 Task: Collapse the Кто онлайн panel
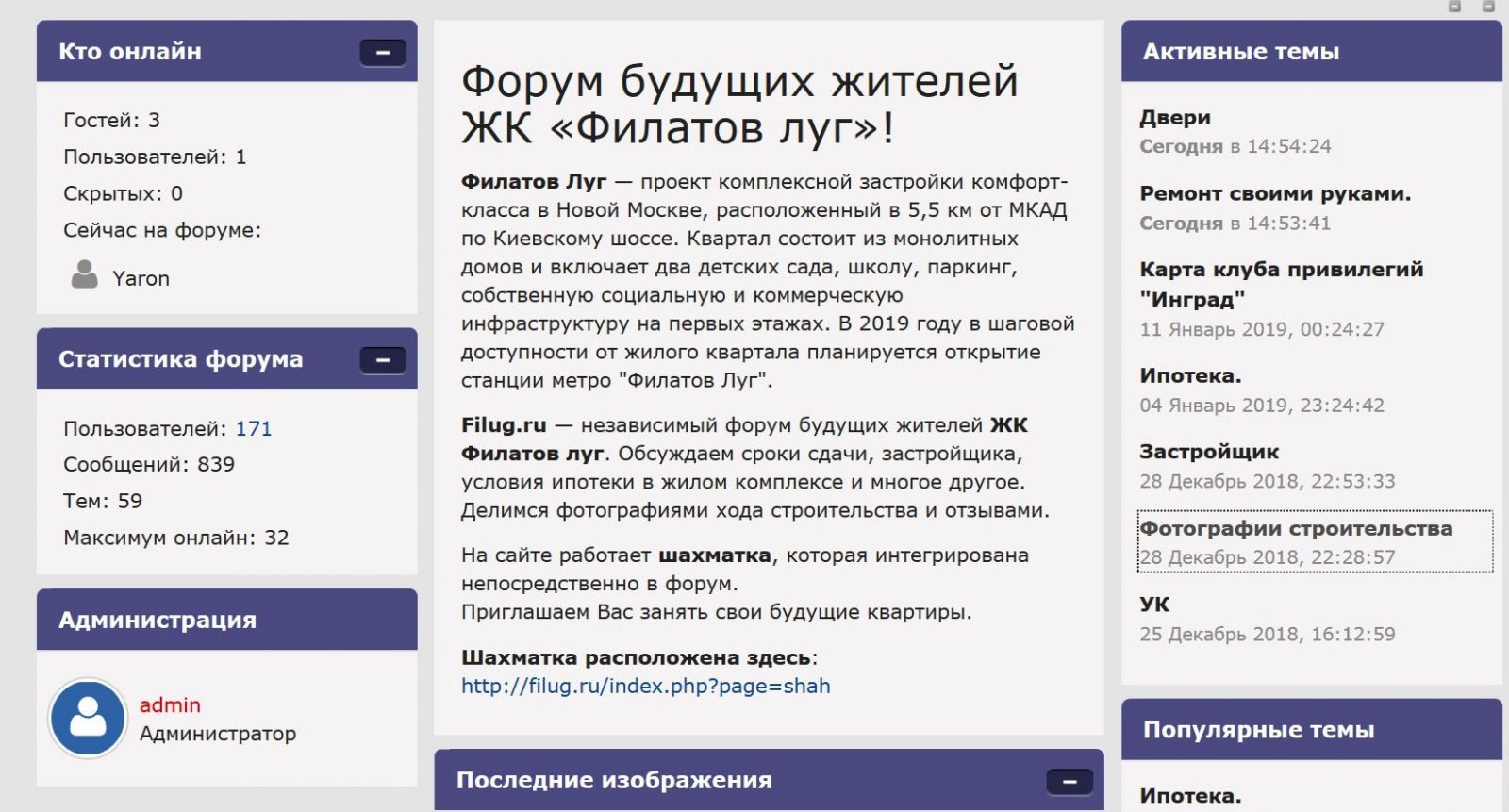pos(383,53)
